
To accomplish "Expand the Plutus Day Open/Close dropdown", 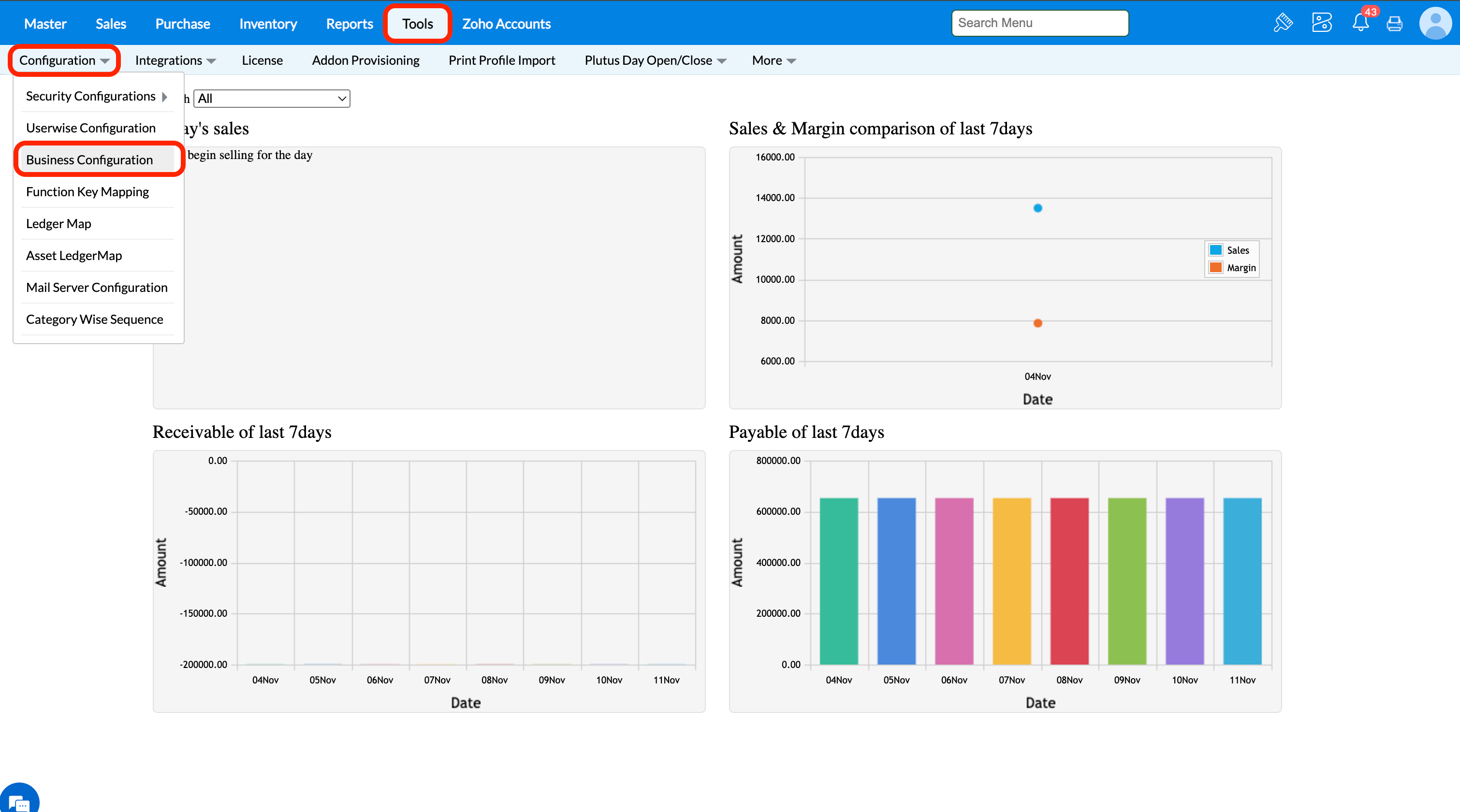I will tap(655, 60).
